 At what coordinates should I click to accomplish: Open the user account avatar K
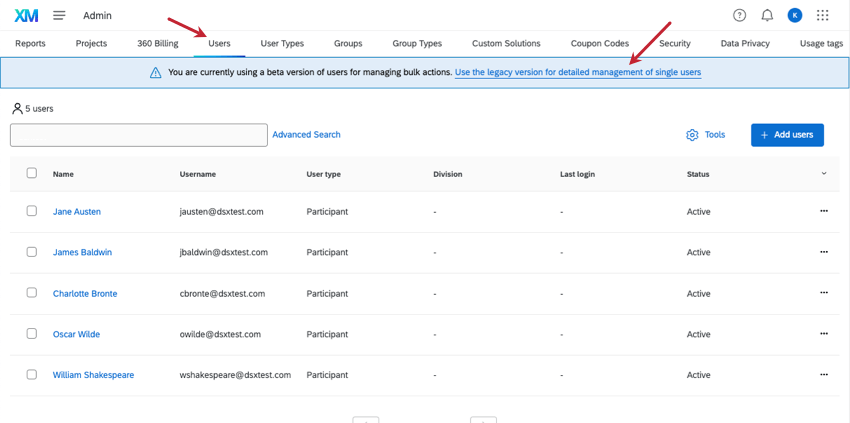(795, 15)
